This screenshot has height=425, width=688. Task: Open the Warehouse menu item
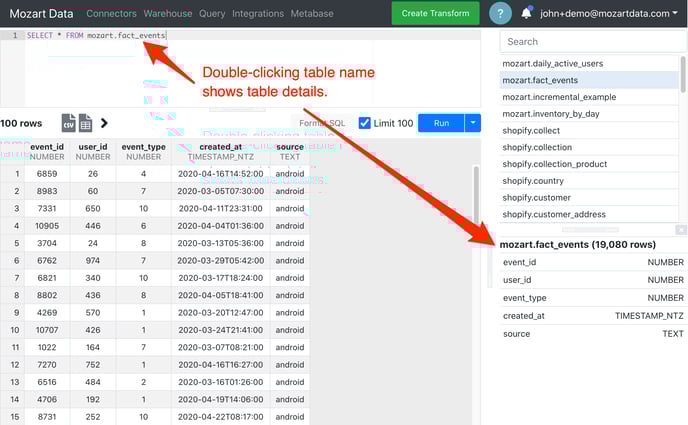click(168, 14)
